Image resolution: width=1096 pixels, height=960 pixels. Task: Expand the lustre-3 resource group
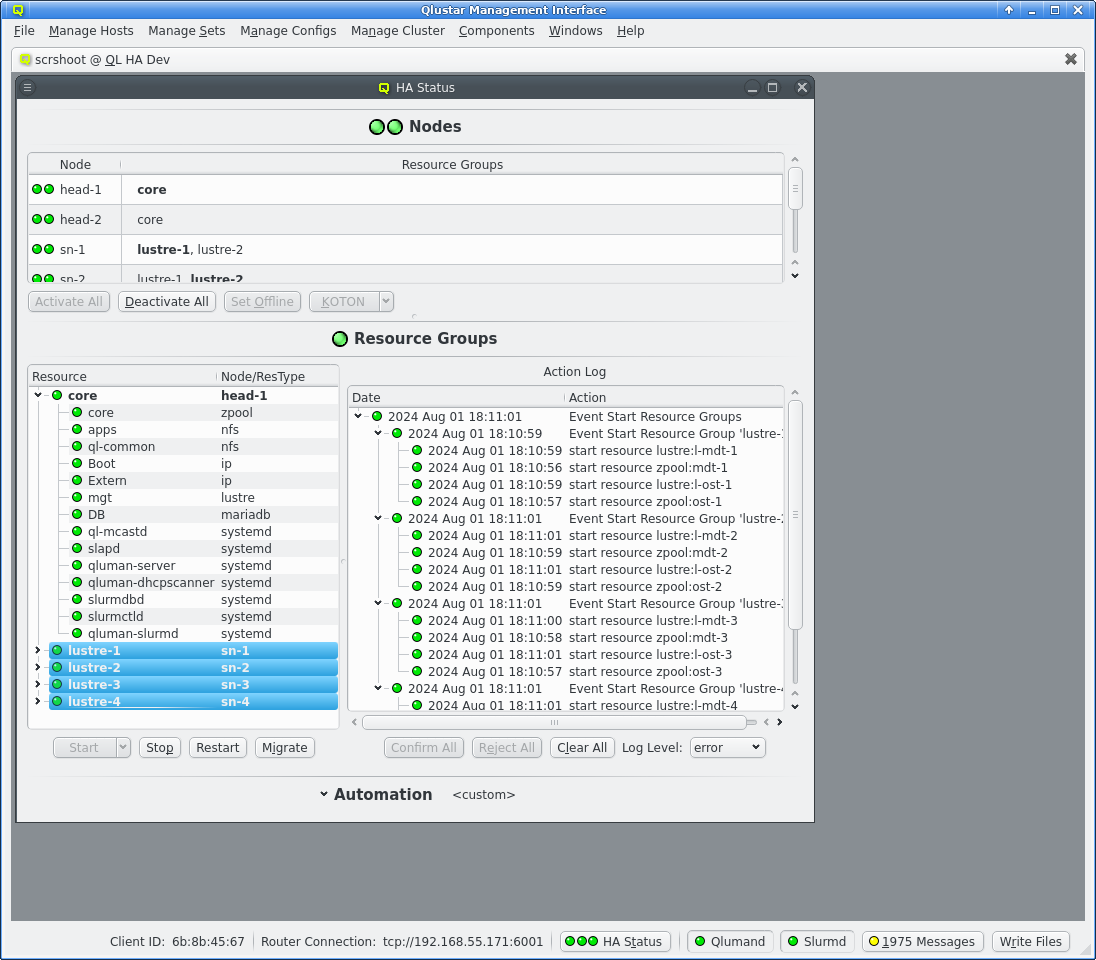[x=38, y=684]
